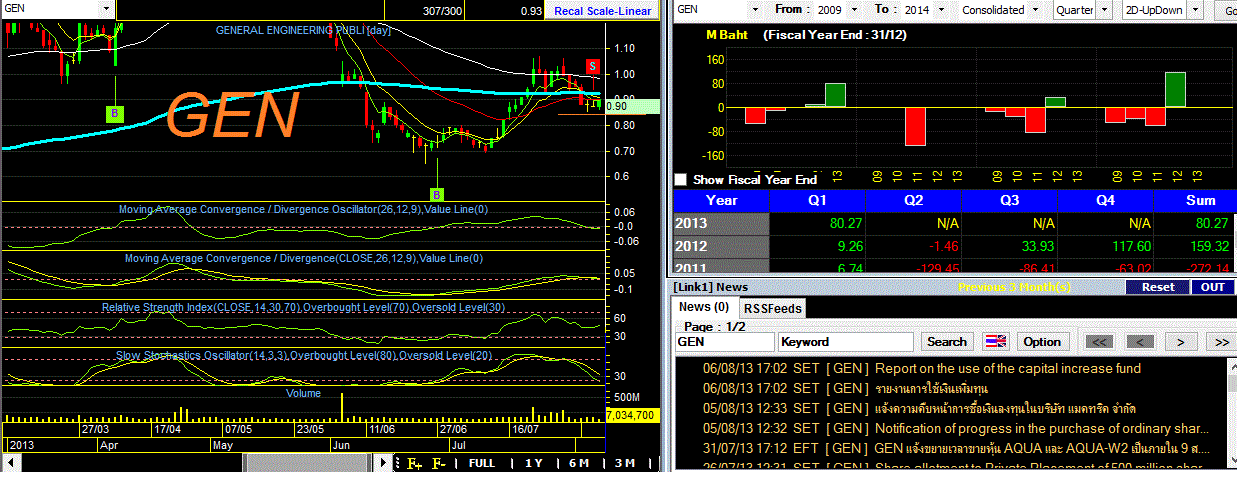
Task: Click the volume value 7,034,700
Action: click(631, 415)
